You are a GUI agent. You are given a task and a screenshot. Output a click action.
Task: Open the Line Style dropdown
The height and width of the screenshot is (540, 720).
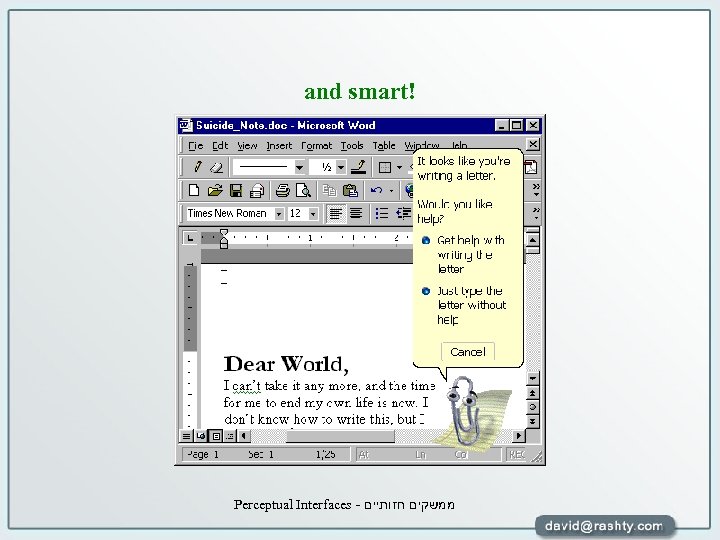coord(299,168)
